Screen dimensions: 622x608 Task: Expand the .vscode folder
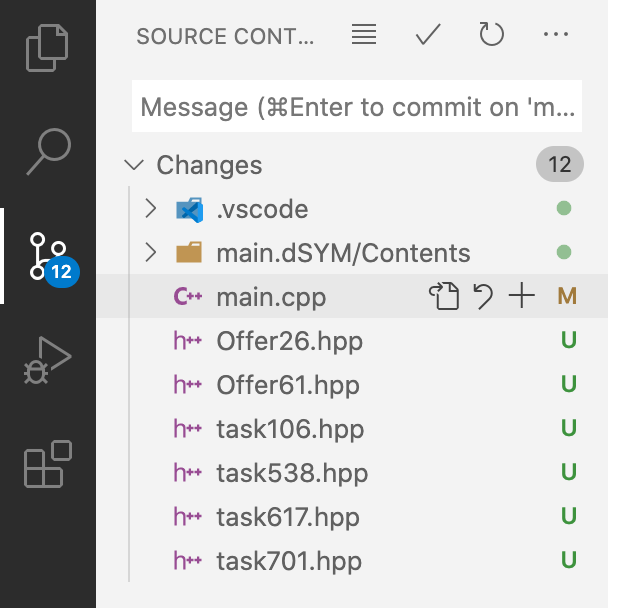point(151,209)
